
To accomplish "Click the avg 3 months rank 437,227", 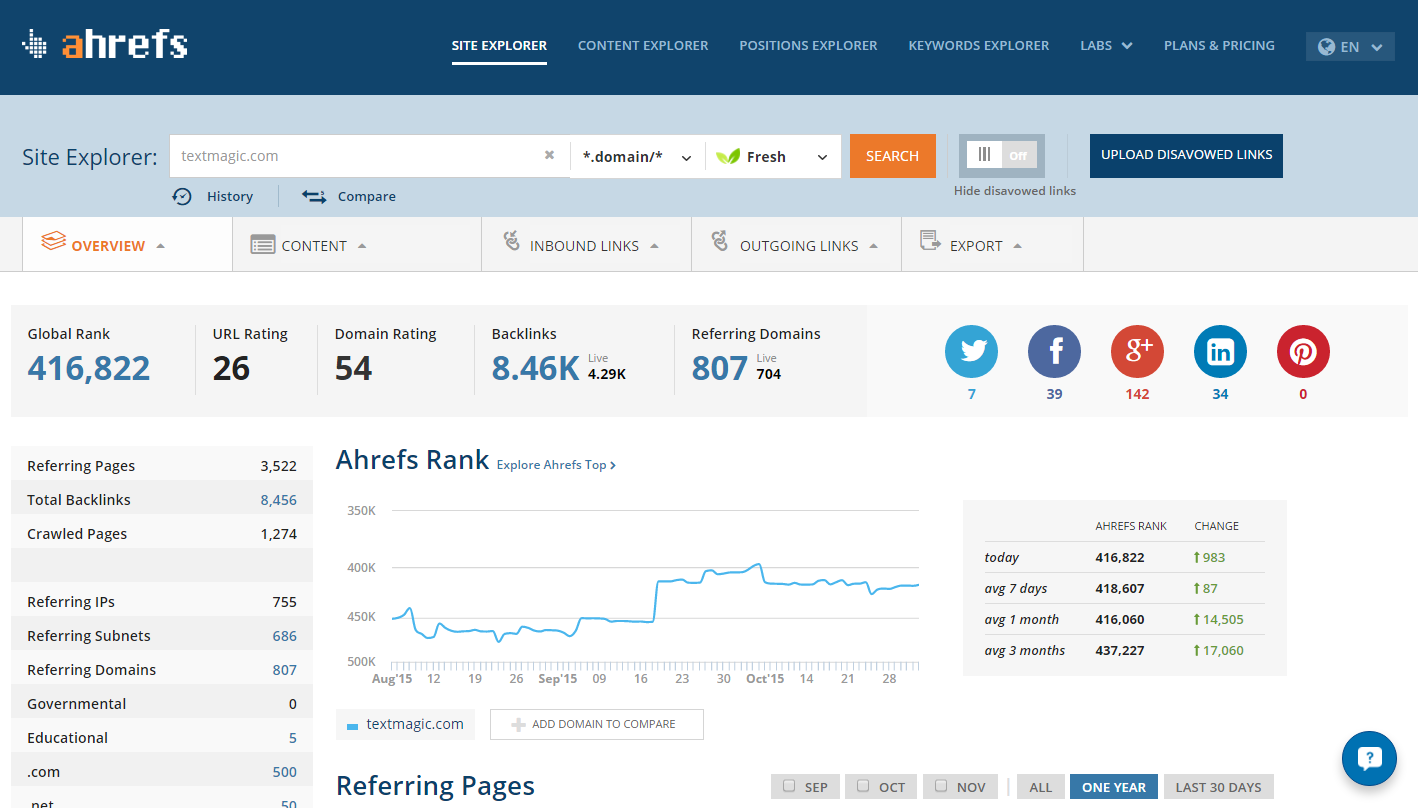I will (1120, 650).
